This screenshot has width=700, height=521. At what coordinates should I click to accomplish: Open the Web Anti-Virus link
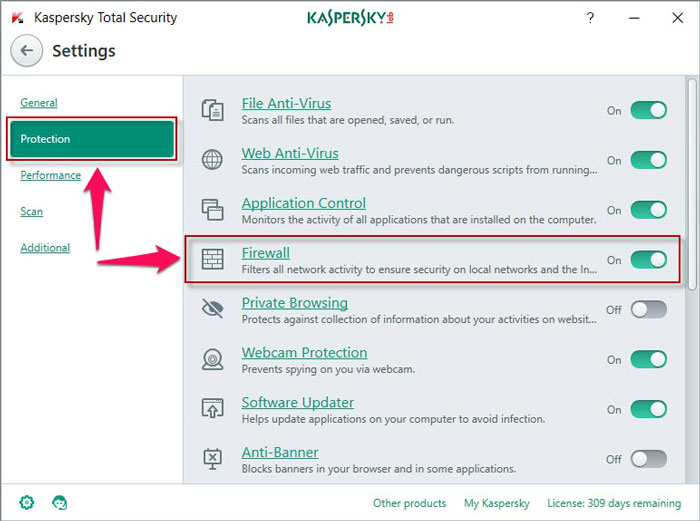(x=290, y=153)
